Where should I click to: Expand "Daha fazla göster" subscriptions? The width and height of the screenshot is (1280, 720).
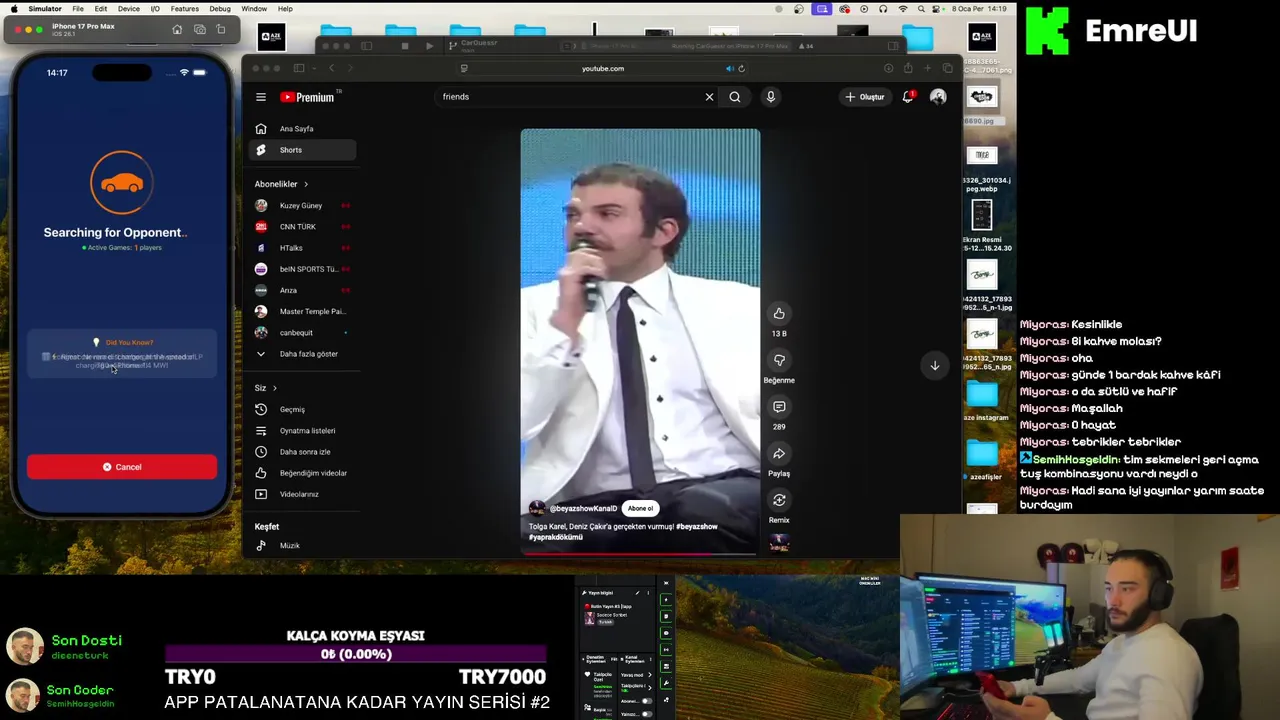point(302,354)
